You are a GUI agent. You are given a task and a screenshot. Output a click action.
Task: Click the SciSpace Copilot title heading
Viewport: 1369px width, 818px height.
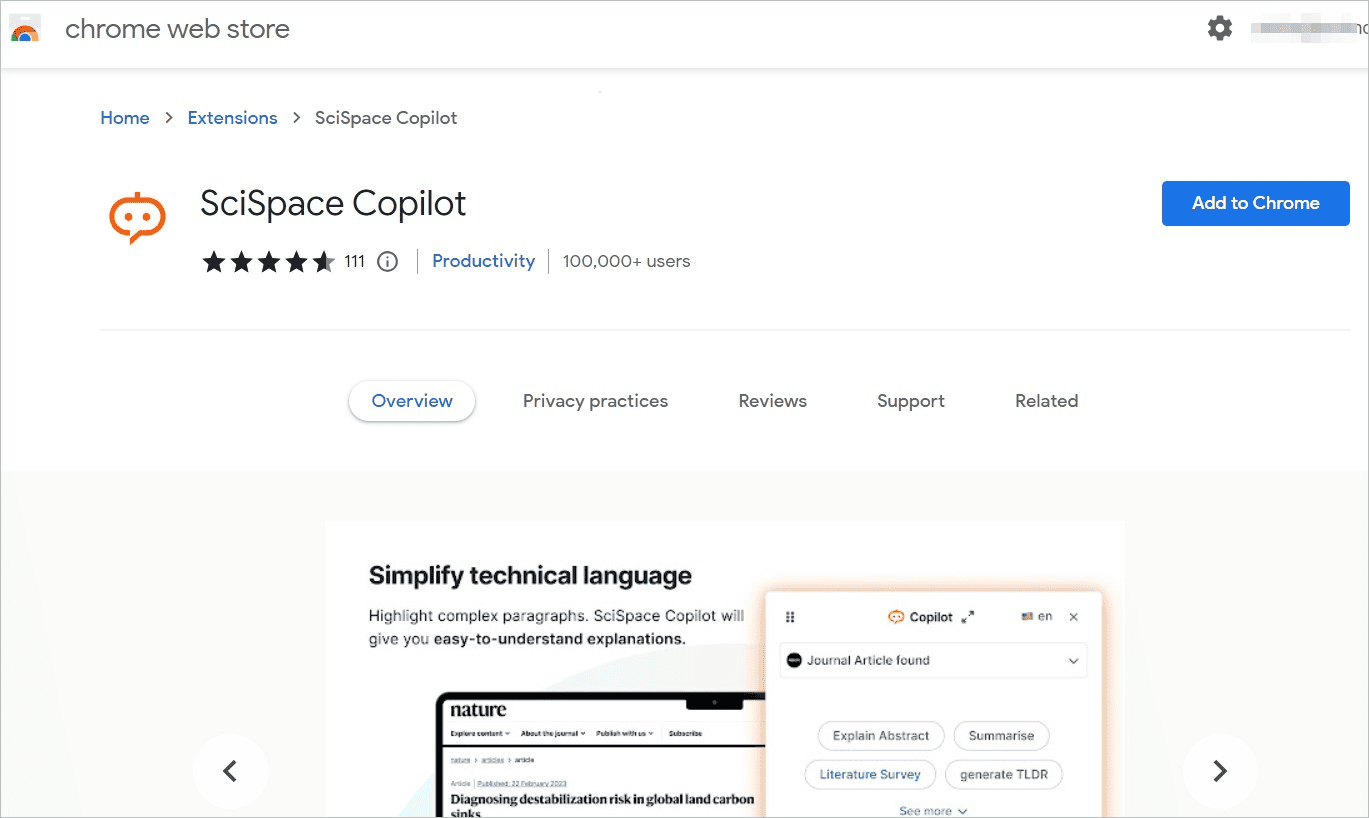[333, 203]
